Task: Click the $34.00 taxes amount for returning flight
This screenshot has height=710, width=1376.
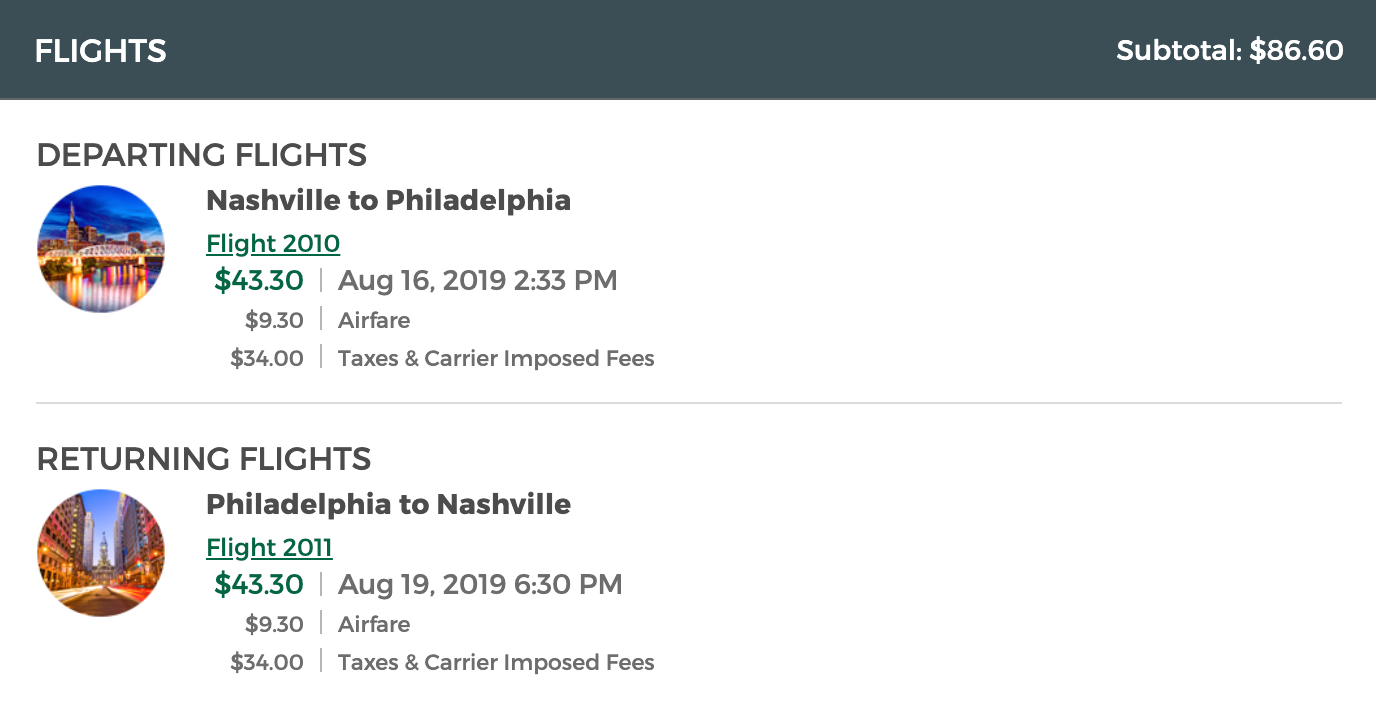Action: [x=267, y=662]
